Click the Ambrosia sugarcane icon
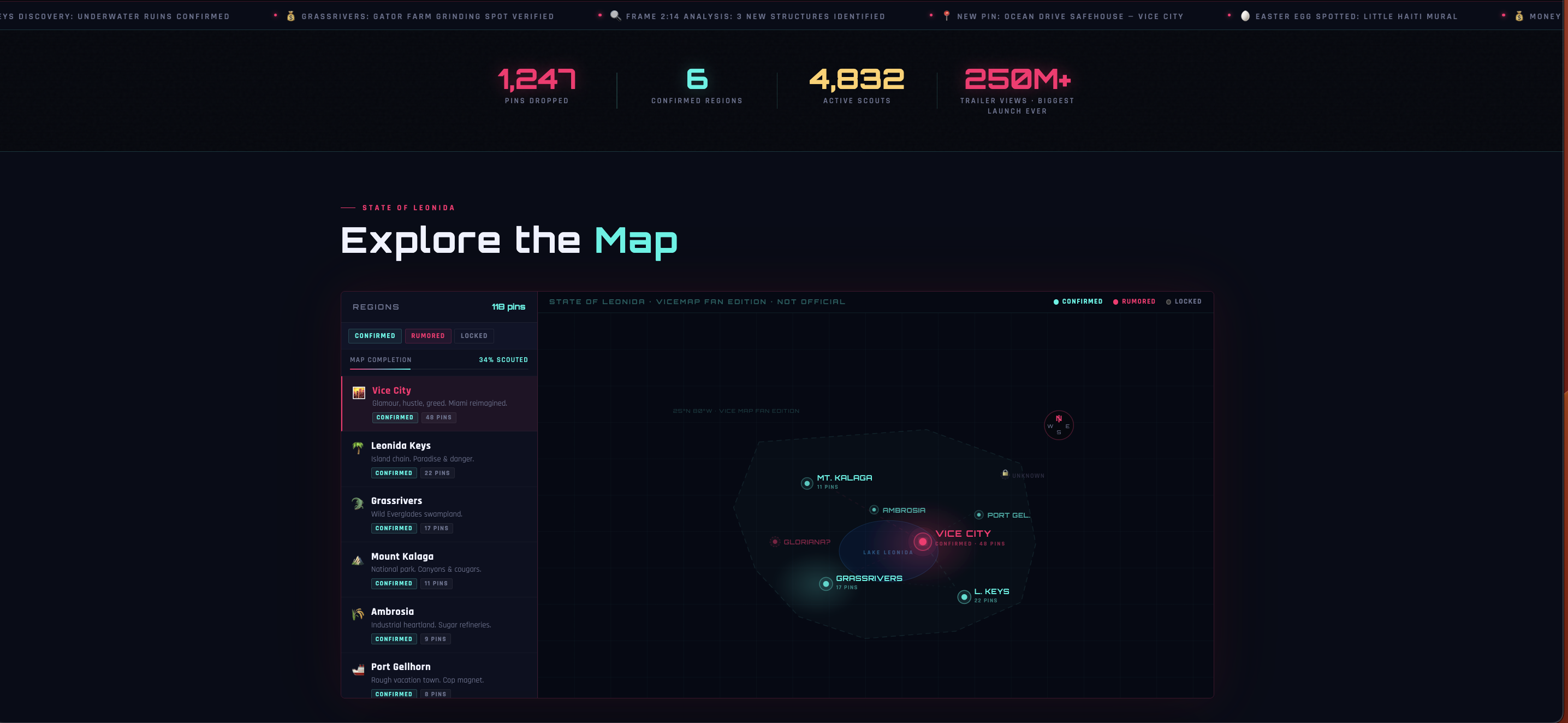1568x723 pixels. 358,614
